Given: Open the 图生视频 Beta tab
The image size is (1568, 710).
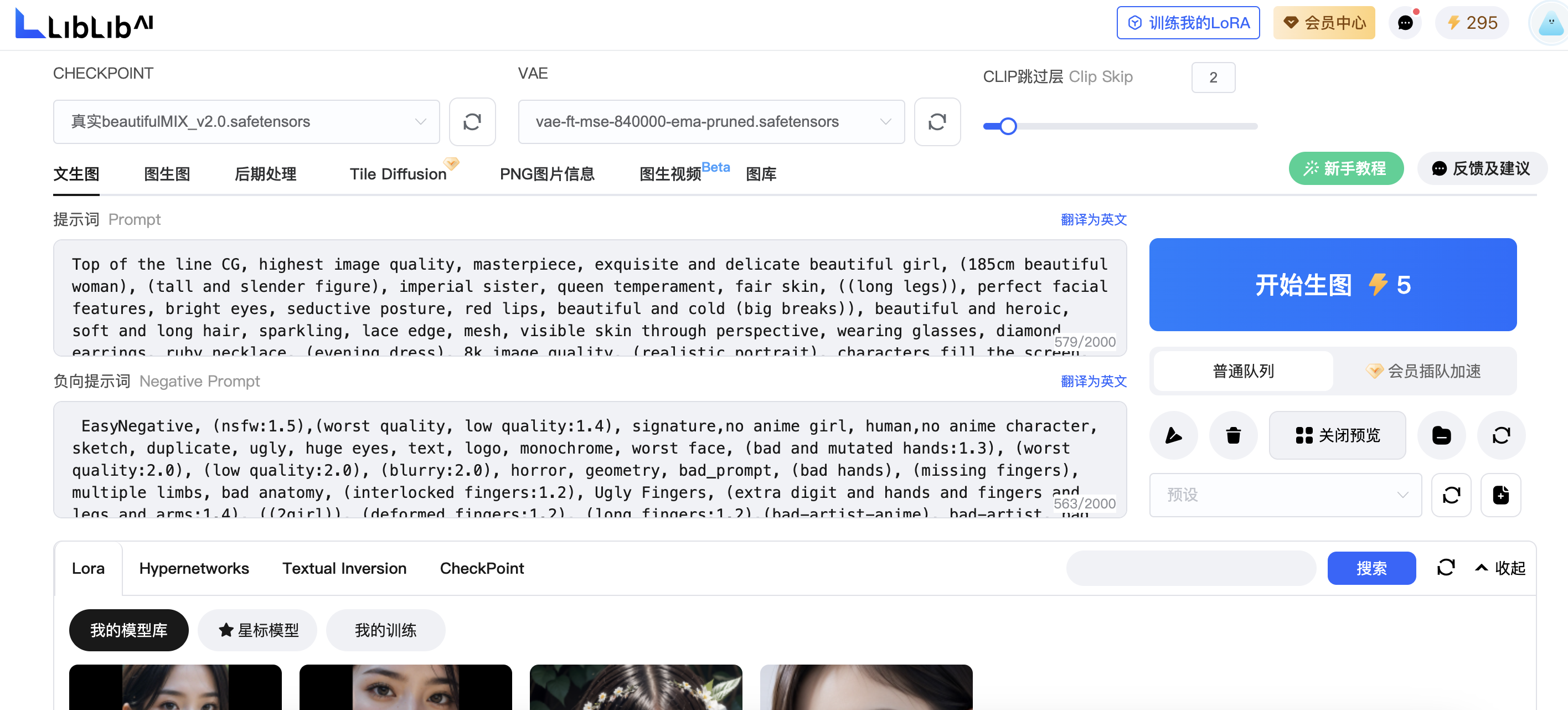Looking at the screenshot, I should pyautogui.click(x=684, y=173).
